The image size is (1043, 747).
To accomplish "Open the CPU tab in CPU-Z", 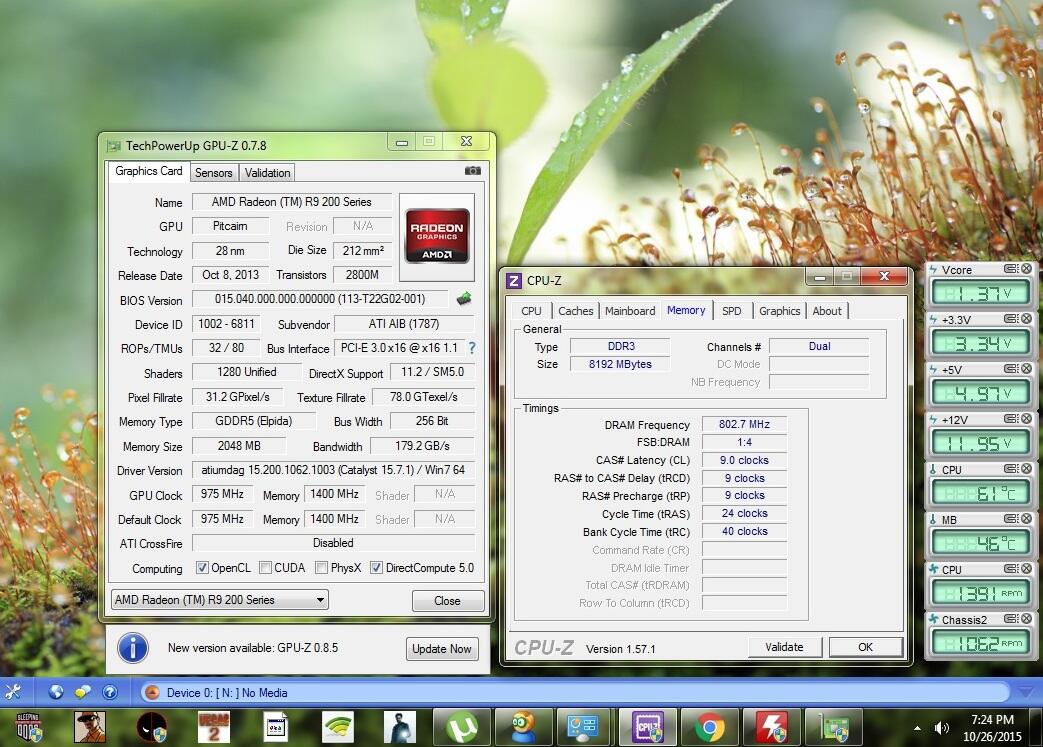I will pos(531,311).
